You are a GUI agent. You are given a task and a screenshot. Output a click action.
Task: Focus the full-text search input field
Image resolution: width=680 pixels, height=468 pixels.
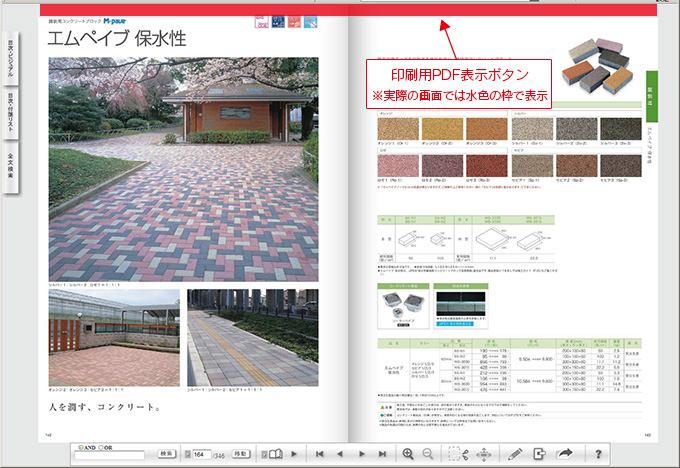(x=109, y=455)
